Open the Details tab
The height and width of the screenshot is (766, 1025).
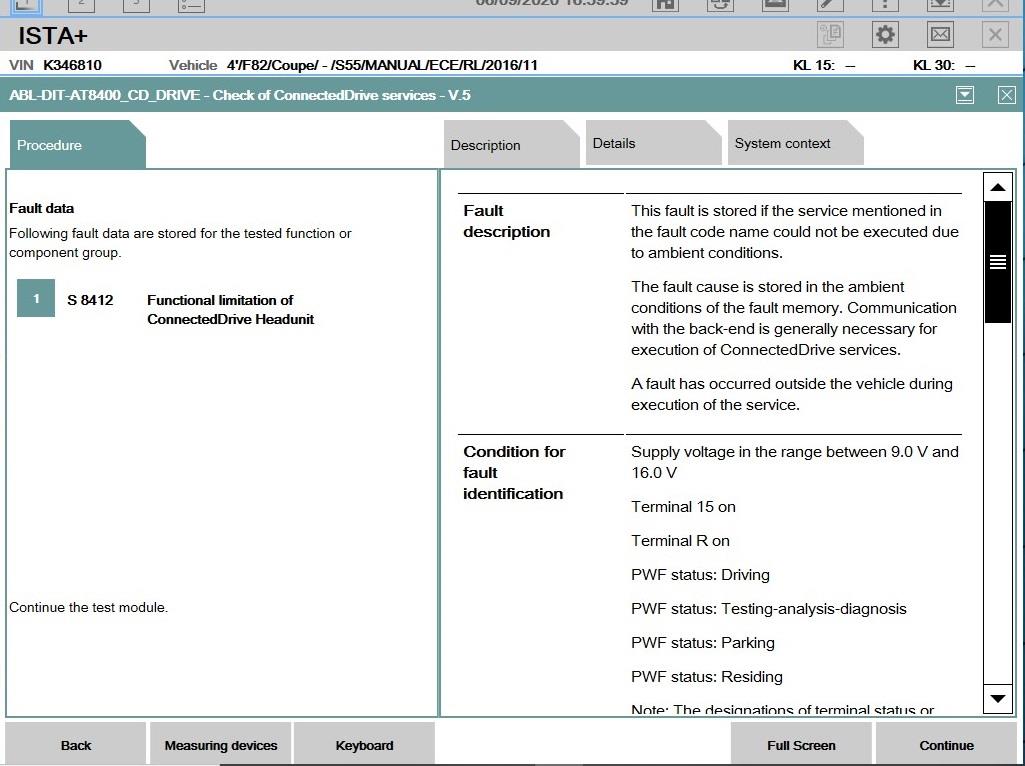coord(653,143)
